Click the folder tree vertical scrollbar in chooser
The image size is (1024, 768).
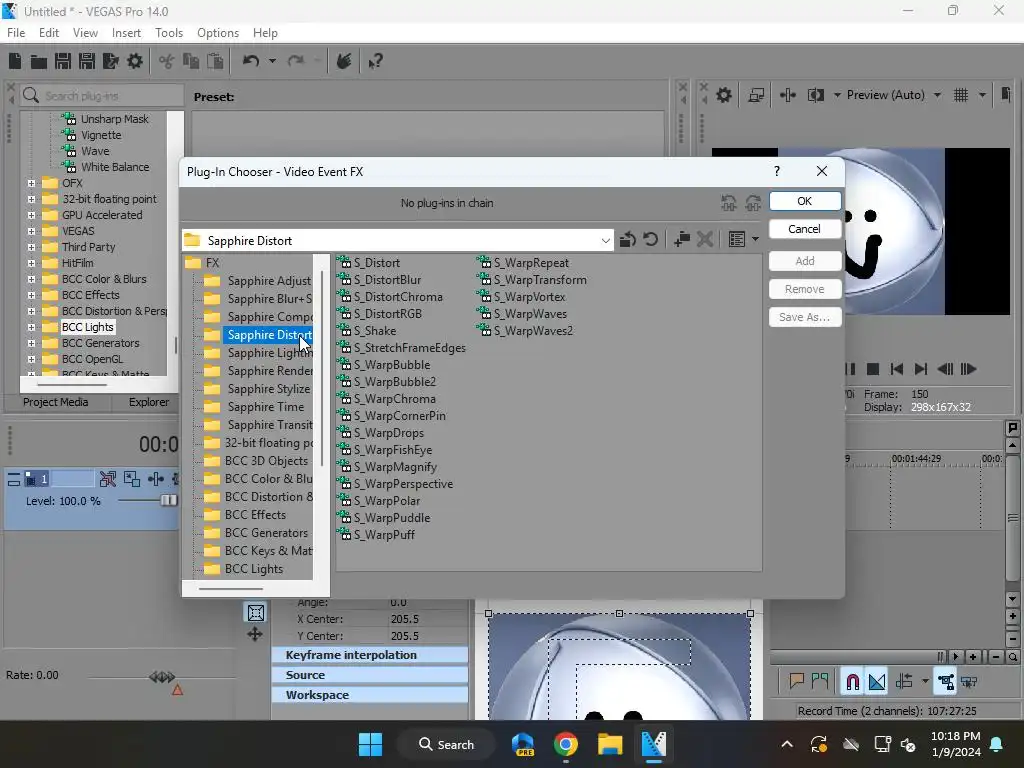coord(322,368)
